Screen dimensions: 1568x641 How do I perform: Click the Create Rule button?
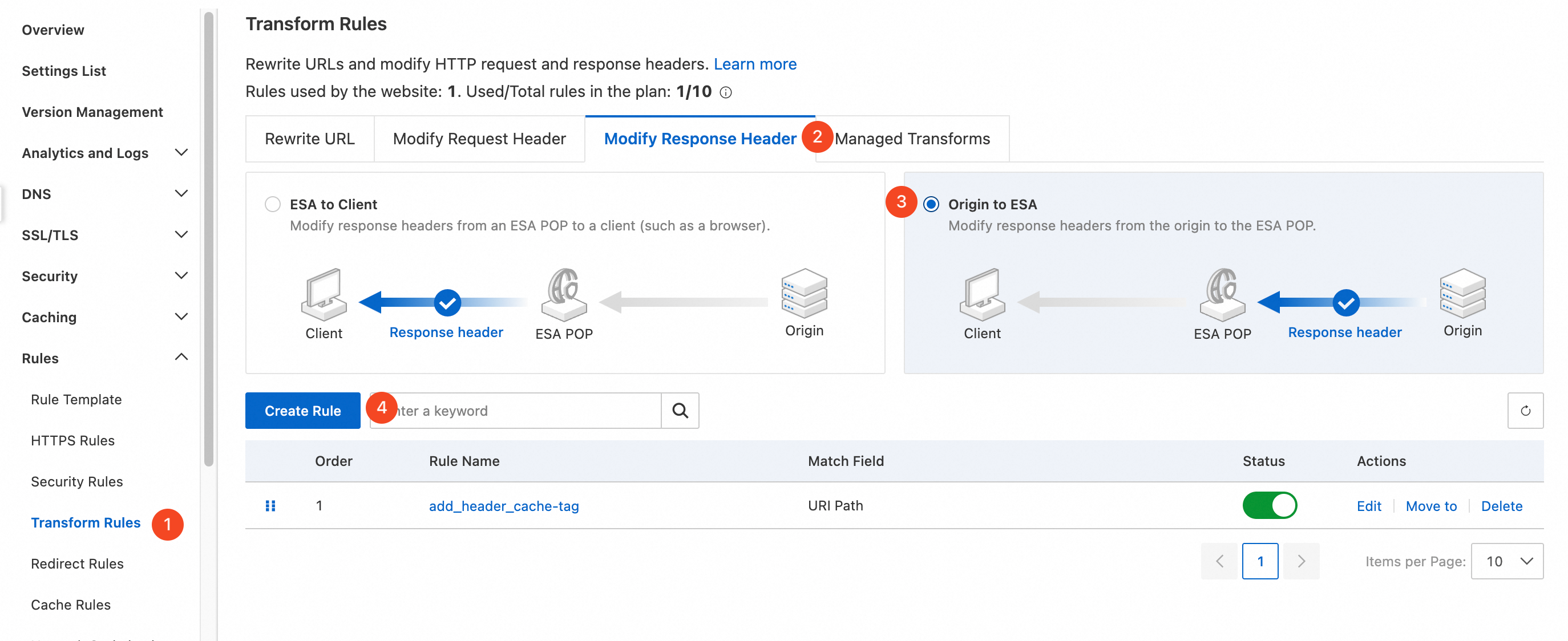(x=302, y=411)
